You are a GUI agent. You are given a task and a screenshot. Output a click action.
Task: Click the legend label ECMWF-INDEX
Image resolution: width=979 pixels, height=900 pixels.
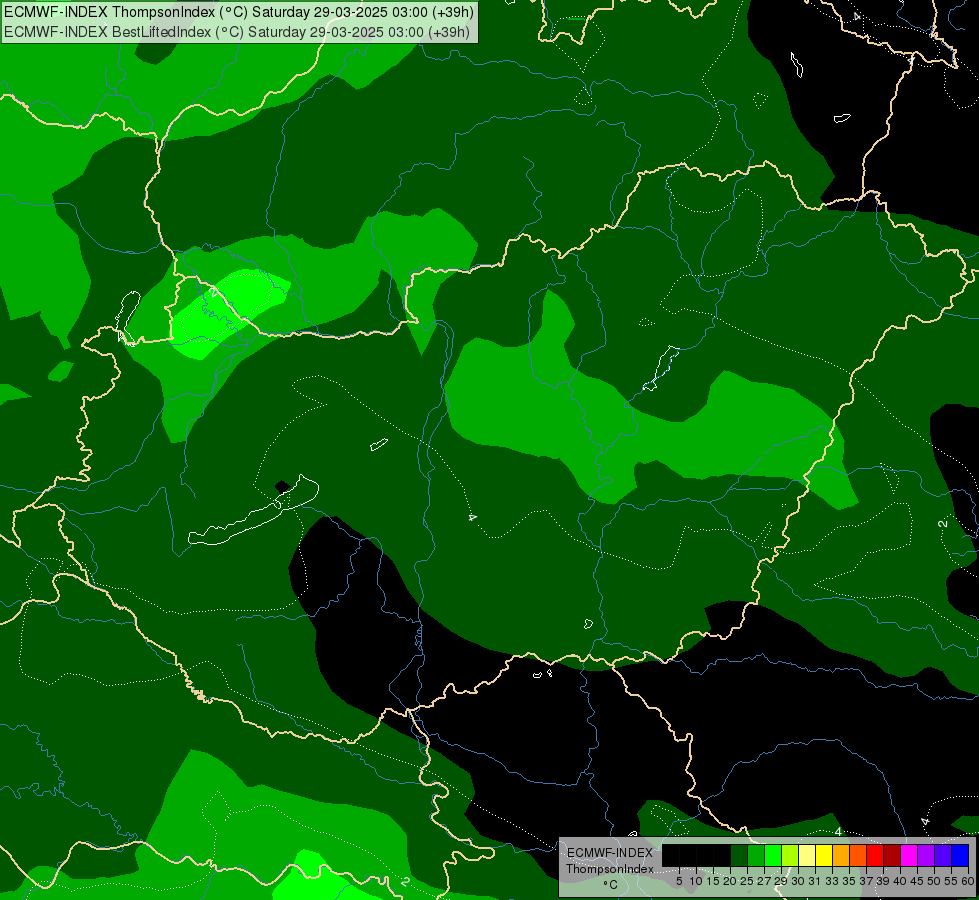tap(610, 853)
